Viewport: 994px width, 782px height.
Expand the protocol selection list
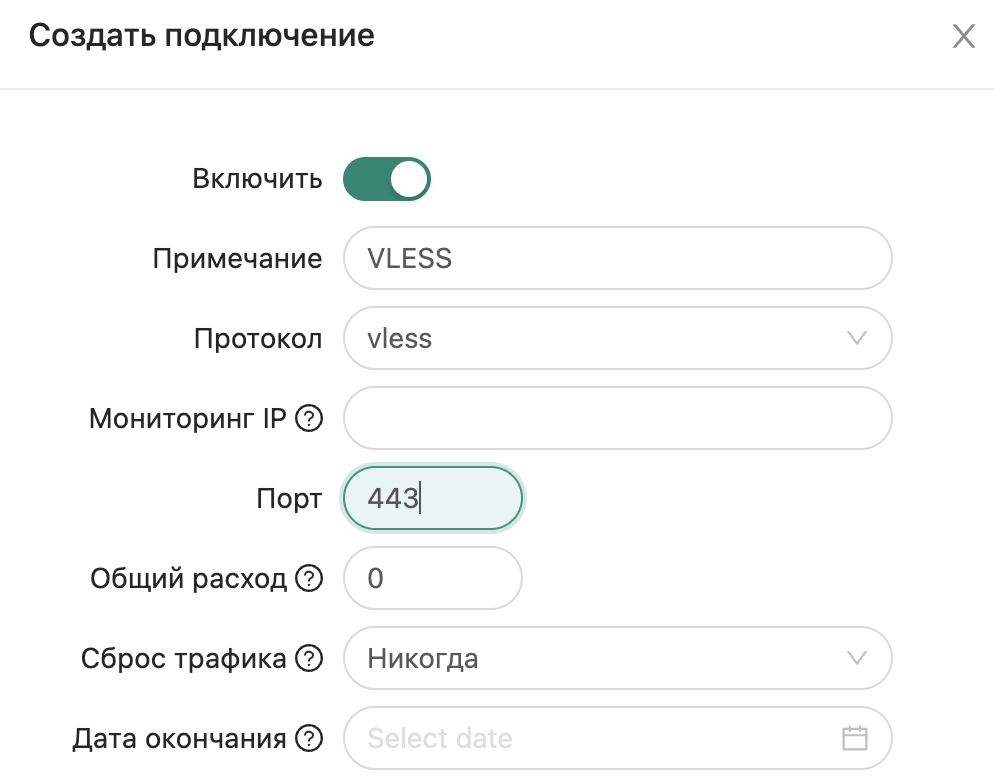618,338
